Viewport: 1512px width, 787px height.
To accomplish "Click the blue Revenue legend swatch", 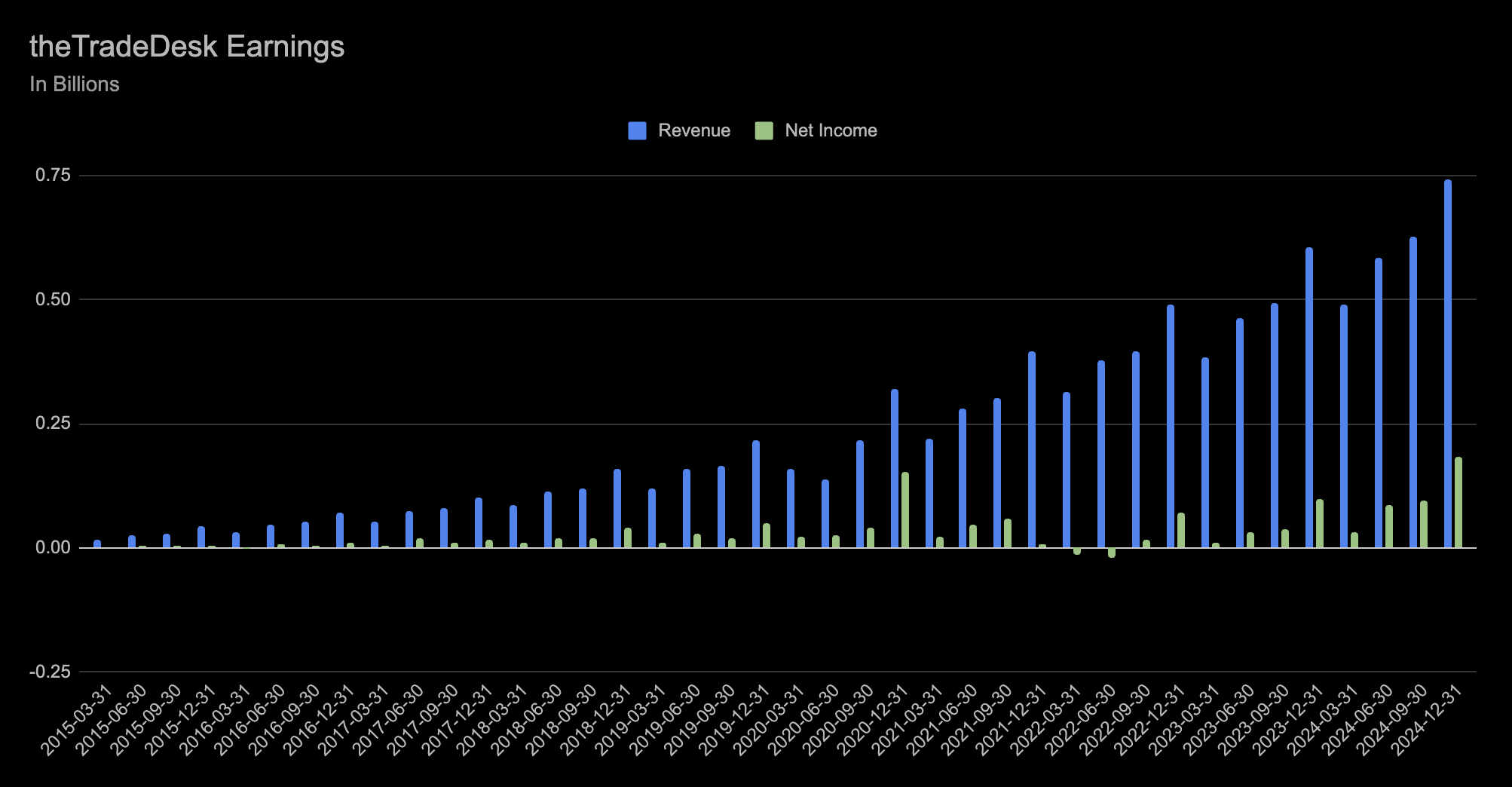I will tap(637, 130).
